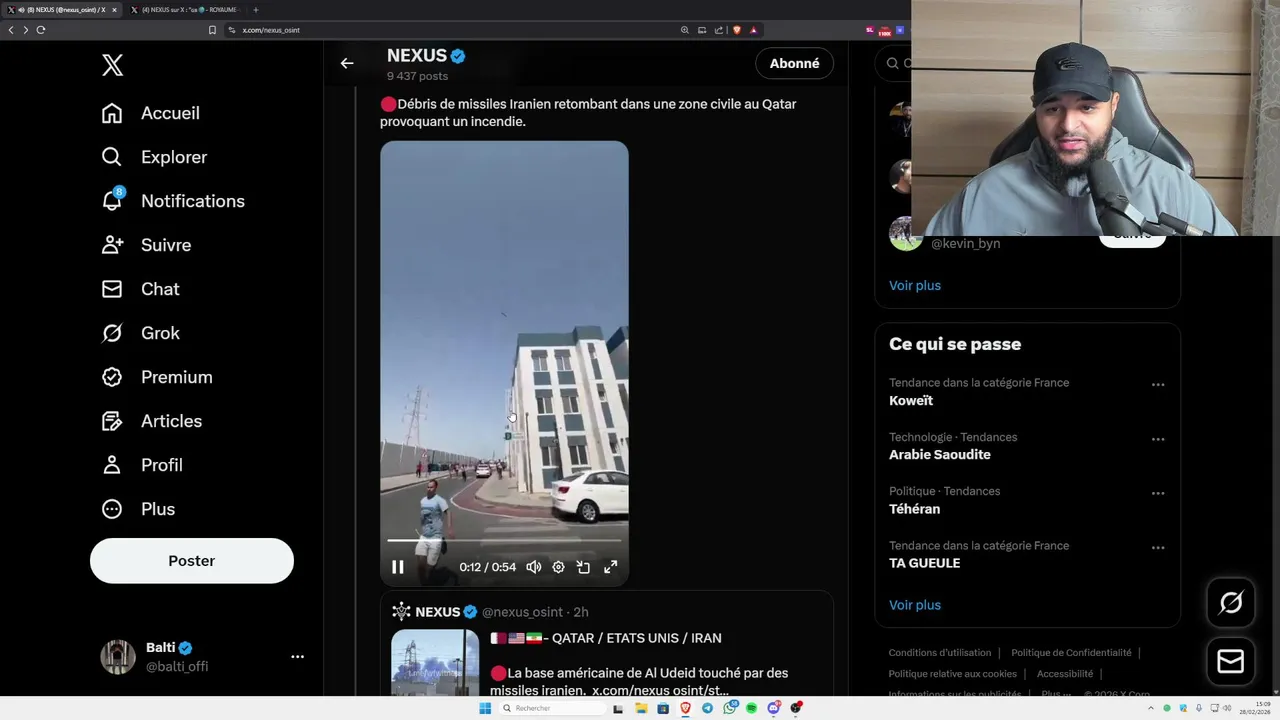Go back with the arrow beside NEXUS
The image size is (1280, 720).
[347, 63]
